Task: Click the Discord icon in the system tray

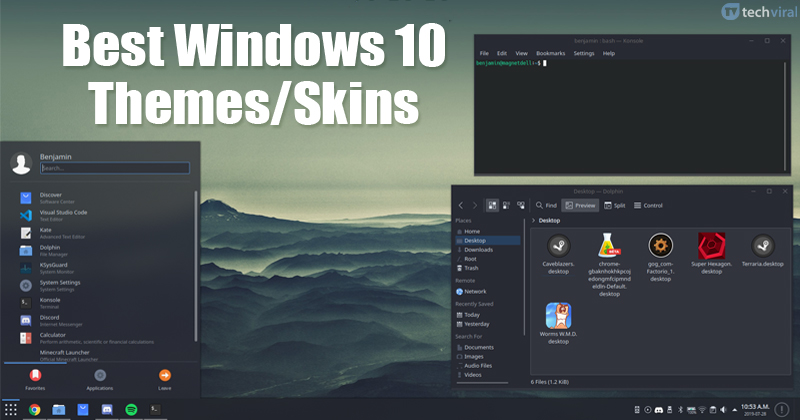Action: click(659, 410)
